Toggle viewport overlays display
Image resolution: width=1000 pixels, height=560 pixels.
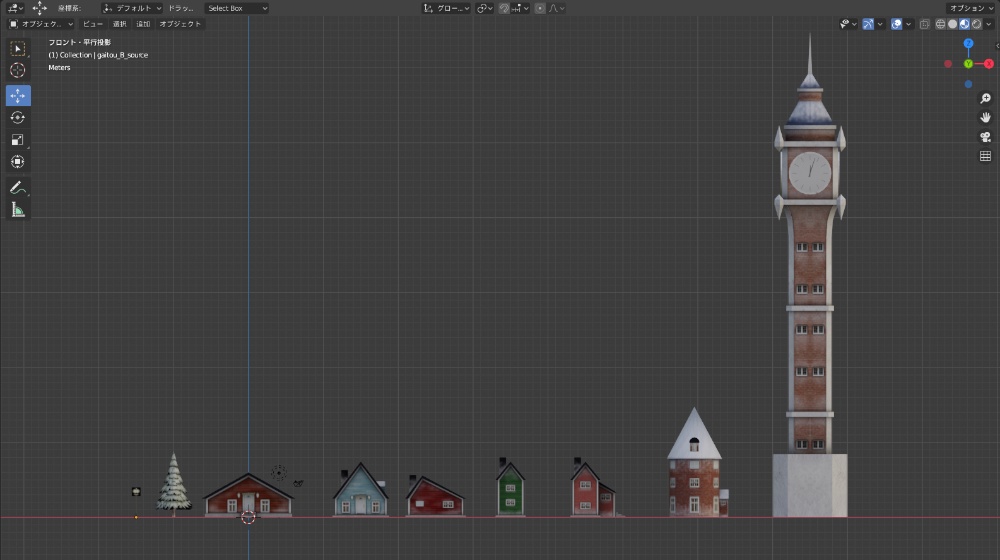click(x=896, y=24)
